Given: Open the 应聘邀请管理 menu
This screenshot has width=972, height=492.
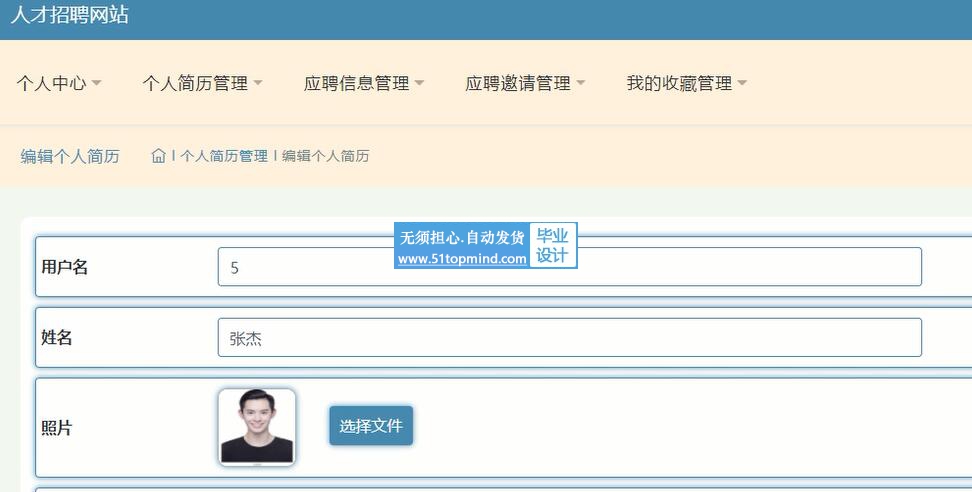Looking at the screenshot, I should 524,82.
